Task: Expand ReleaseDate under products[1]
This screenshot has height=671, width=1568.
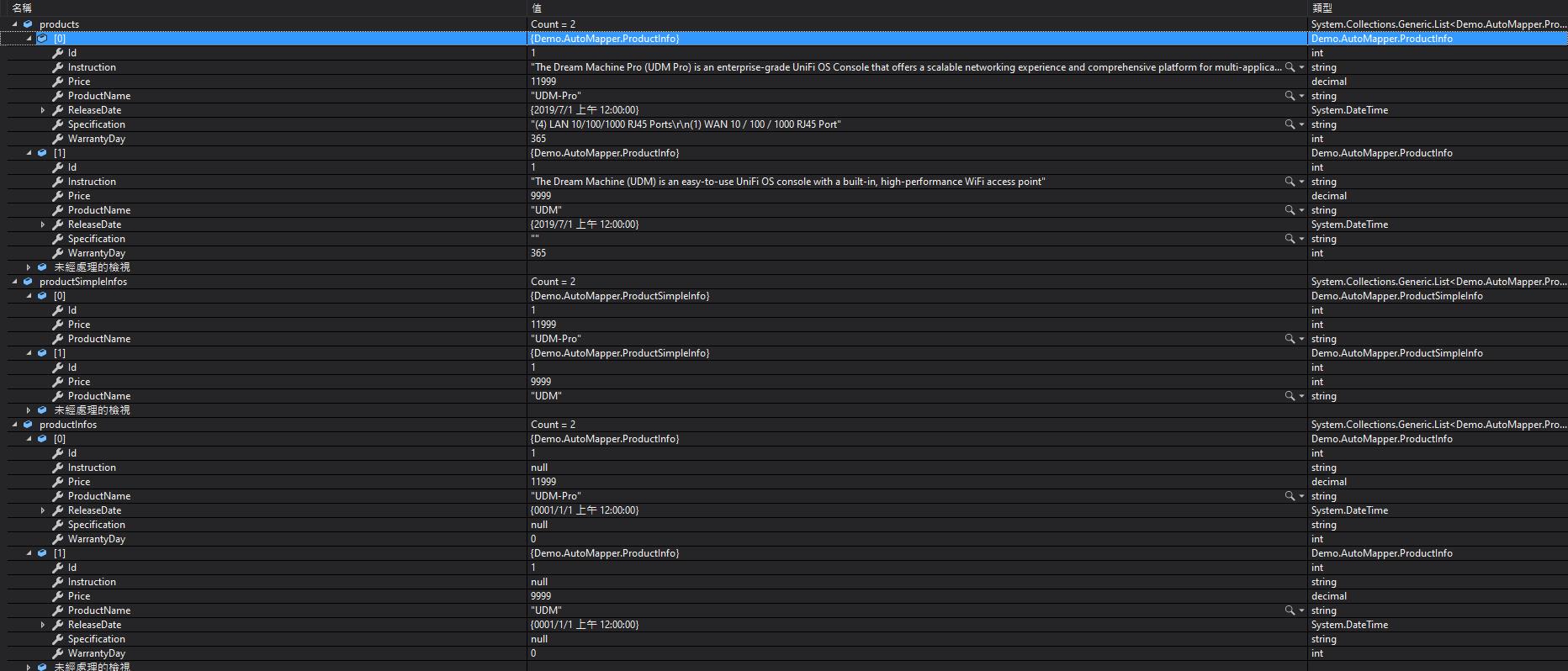Action: tap(43, 225)
